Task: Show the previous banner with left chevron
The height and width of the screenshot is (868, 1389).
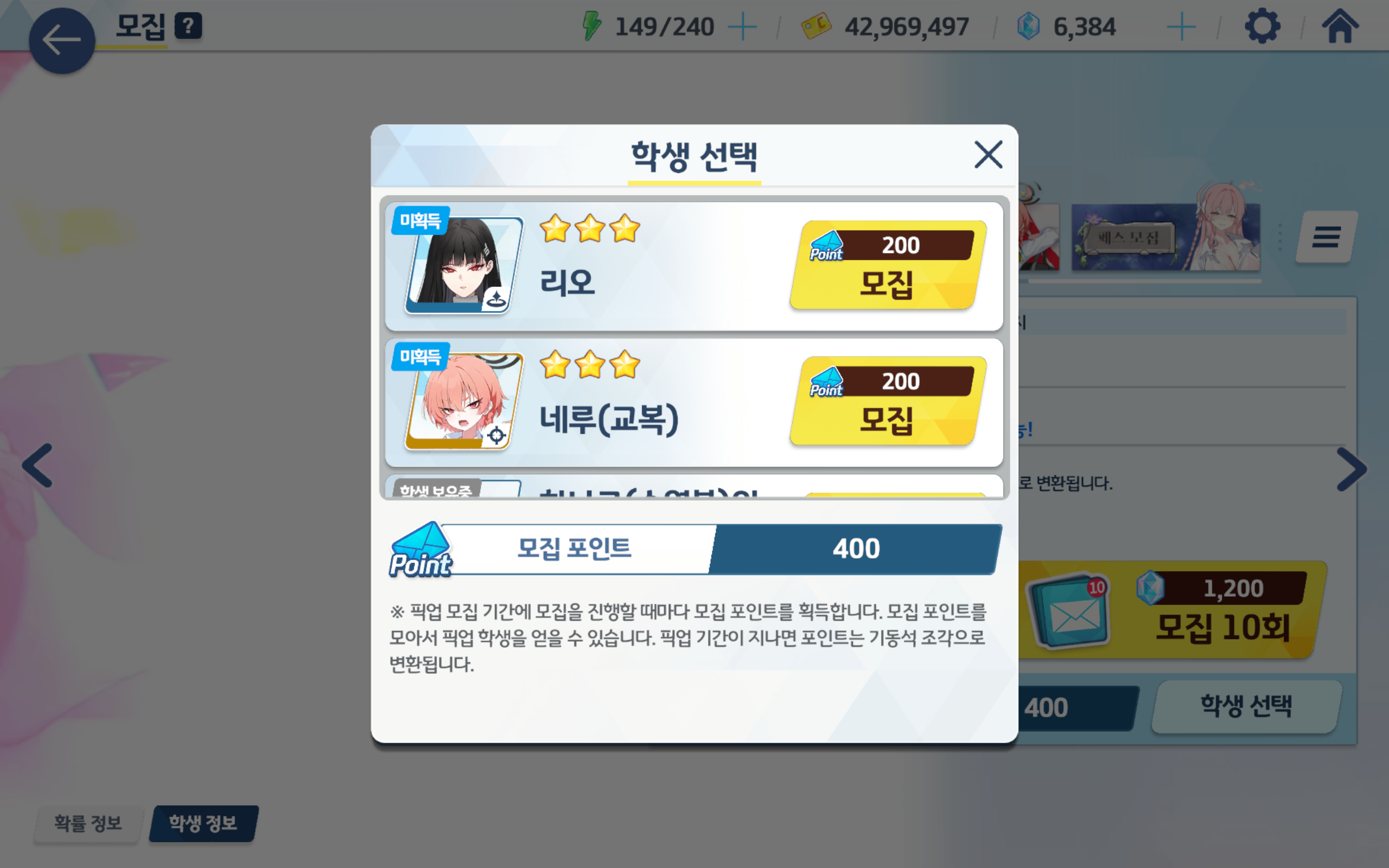Action: tap(38, 465)
